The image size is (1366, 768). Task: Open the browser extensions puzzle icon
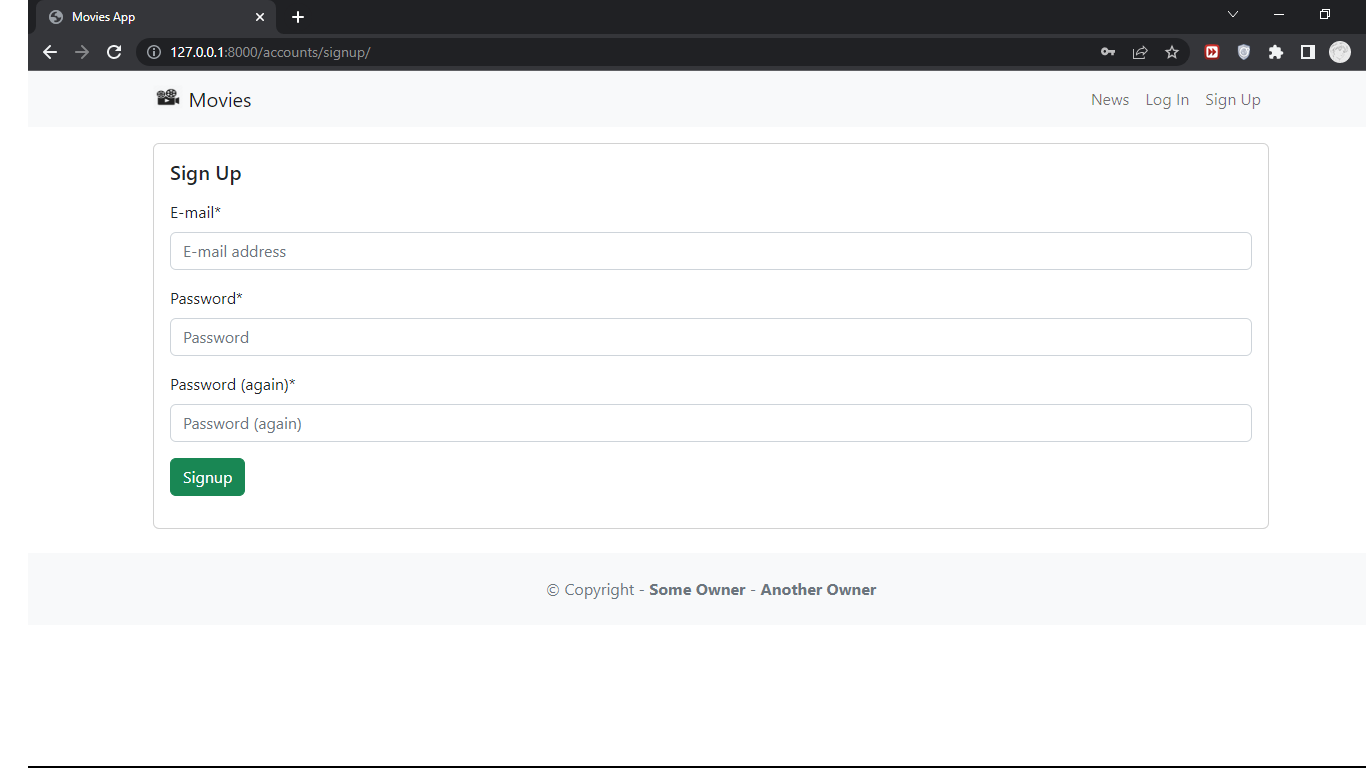tap(1275, 52)
